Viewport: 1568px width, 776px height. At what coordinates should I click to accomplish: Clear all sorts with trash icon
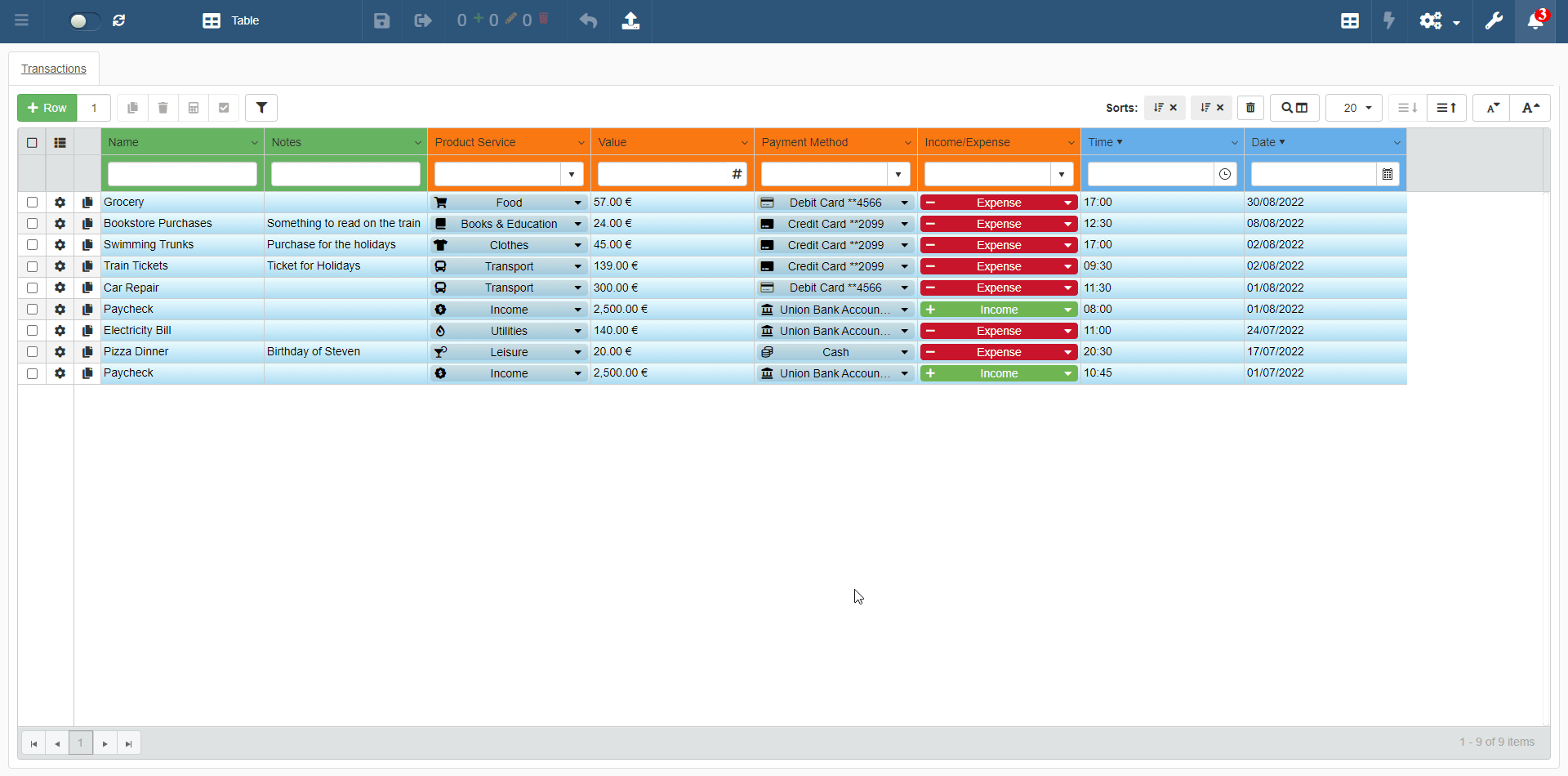1250,108
